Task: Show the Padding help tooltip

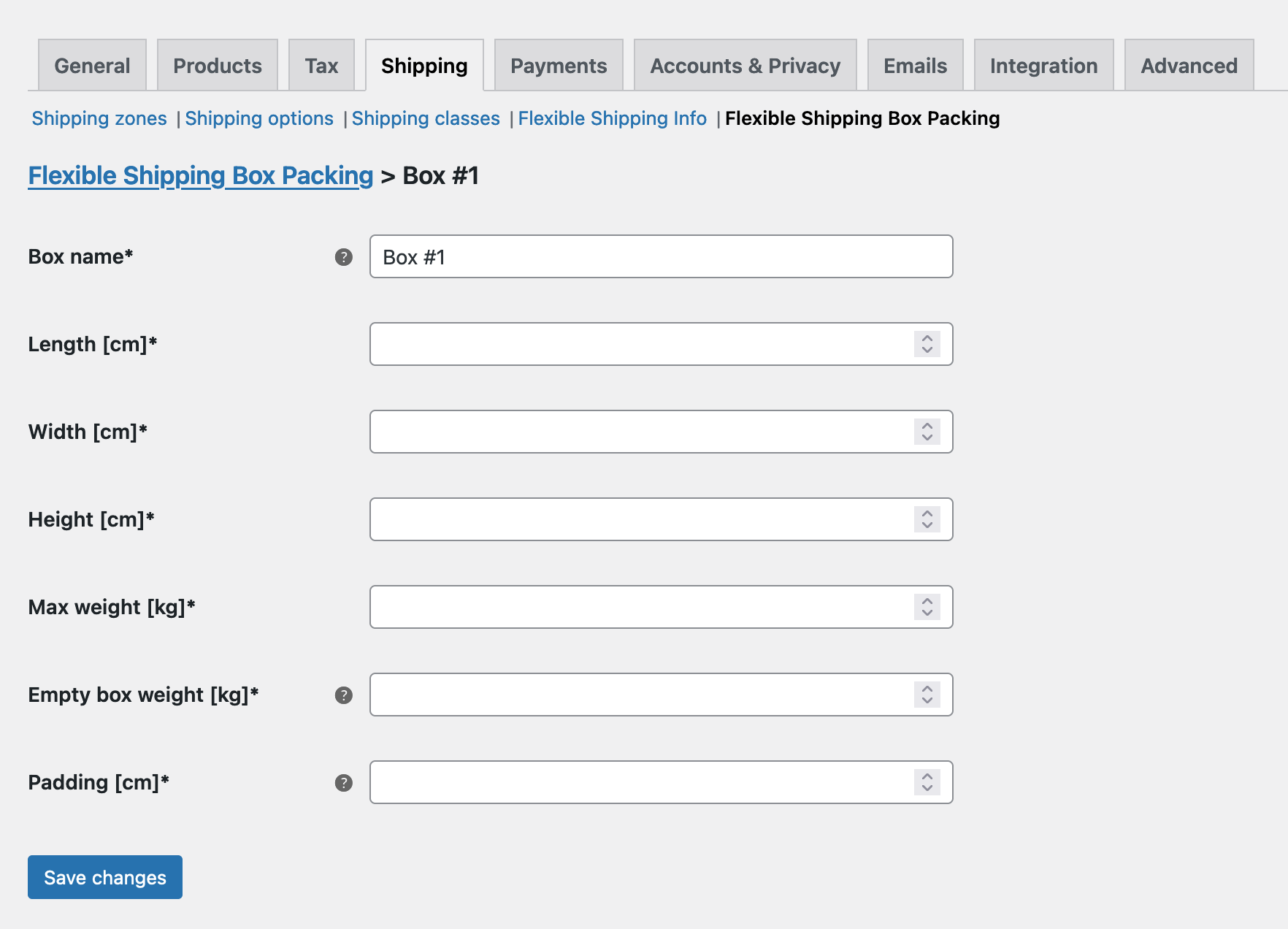Action: tap(342, 783)
